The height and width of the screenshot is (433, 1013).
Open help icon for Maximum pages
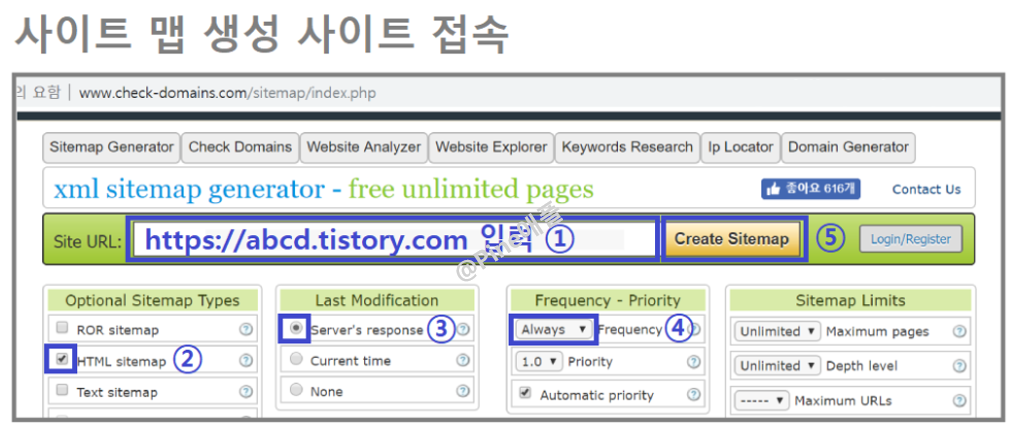tap(959, 332)
